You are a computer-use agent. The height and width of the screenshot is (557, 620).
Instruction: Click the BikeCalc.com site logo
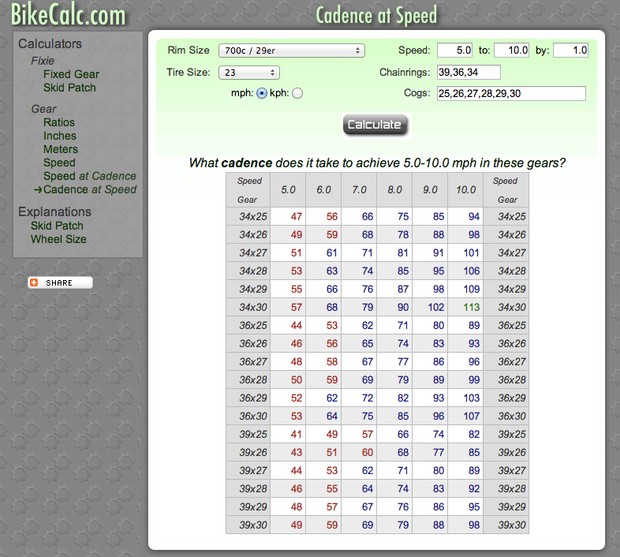coord(68,15)
